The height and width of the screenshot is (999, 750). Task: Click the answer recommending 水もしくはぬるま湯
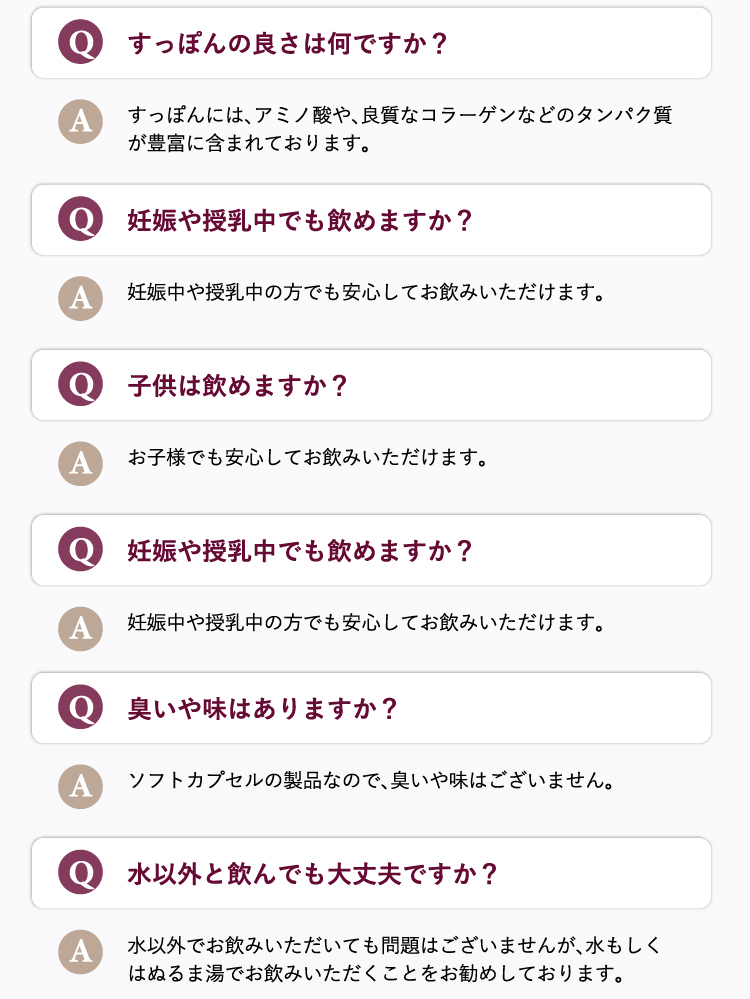394,959
